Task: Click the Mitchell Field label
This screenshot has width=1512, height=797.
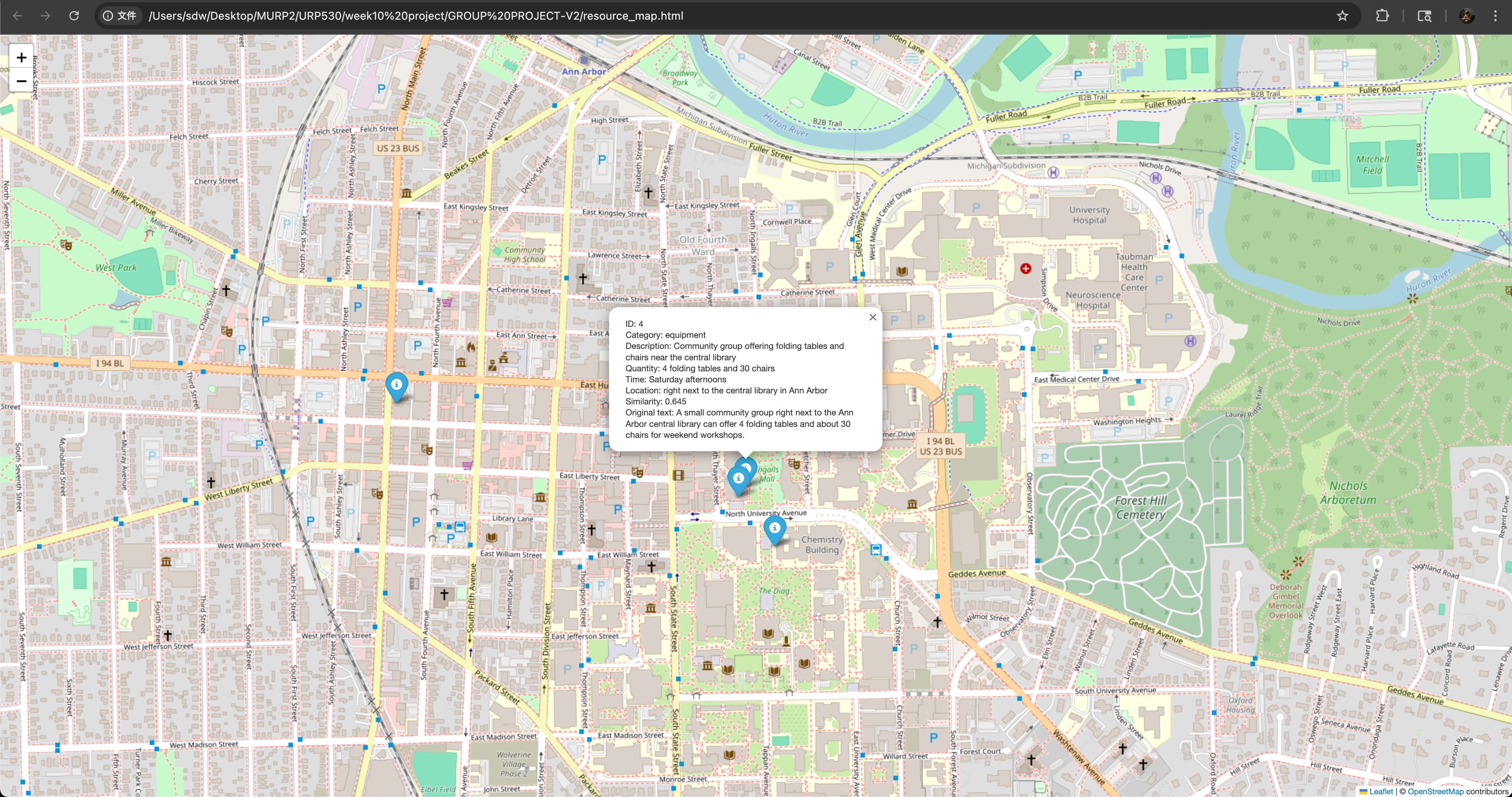Action: point(1372,165)
